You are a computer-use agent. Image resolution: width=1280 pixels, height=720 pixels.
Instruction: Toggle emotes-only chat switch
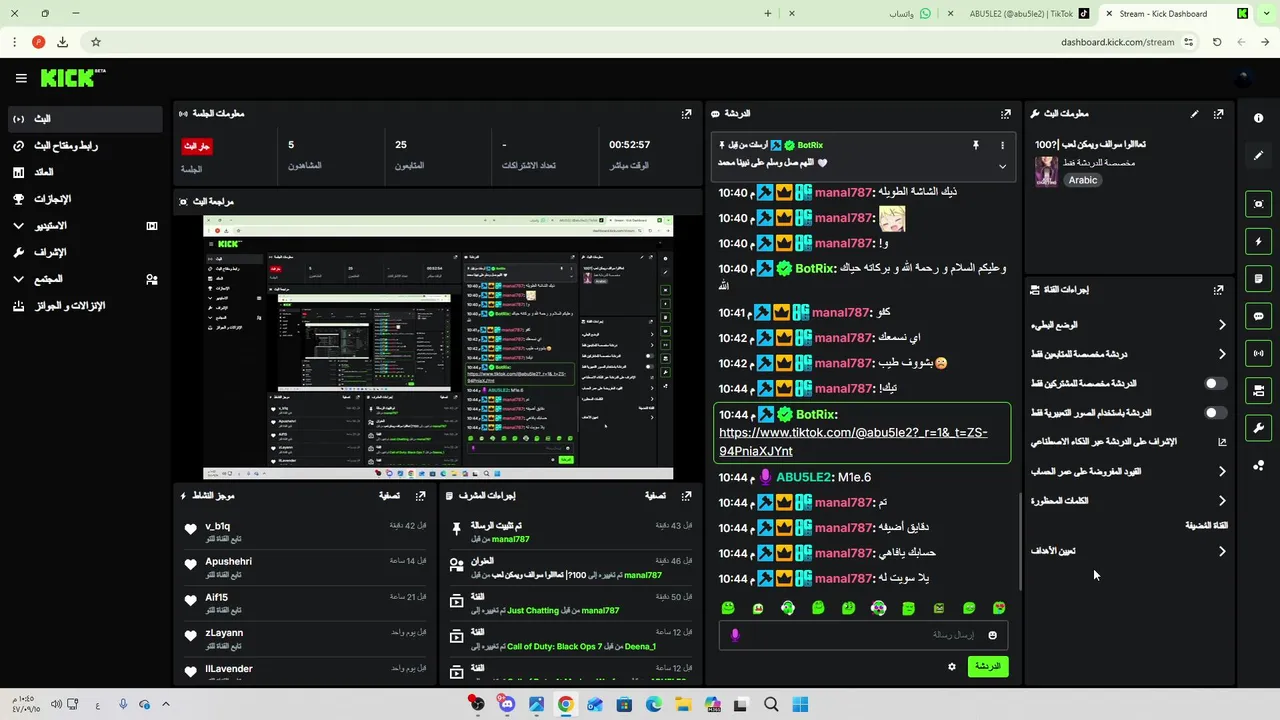pos(1215,413)
